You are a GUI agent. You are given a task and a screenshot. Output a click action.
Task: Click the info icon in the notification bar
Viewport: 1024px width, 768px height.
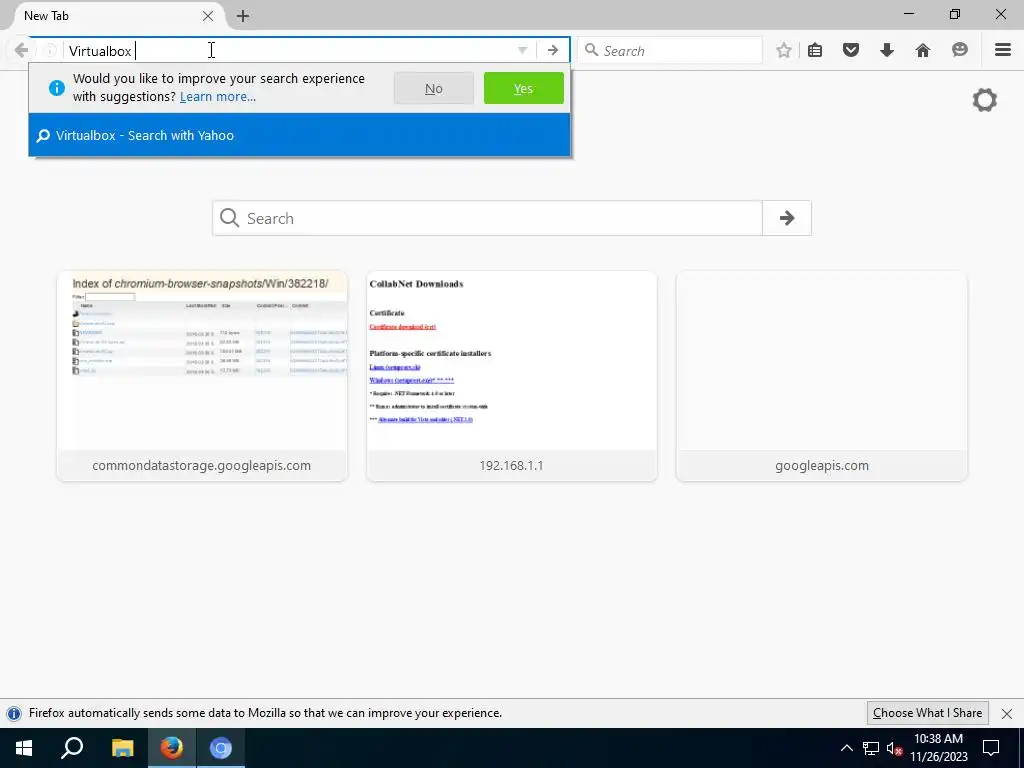(14, 713)
